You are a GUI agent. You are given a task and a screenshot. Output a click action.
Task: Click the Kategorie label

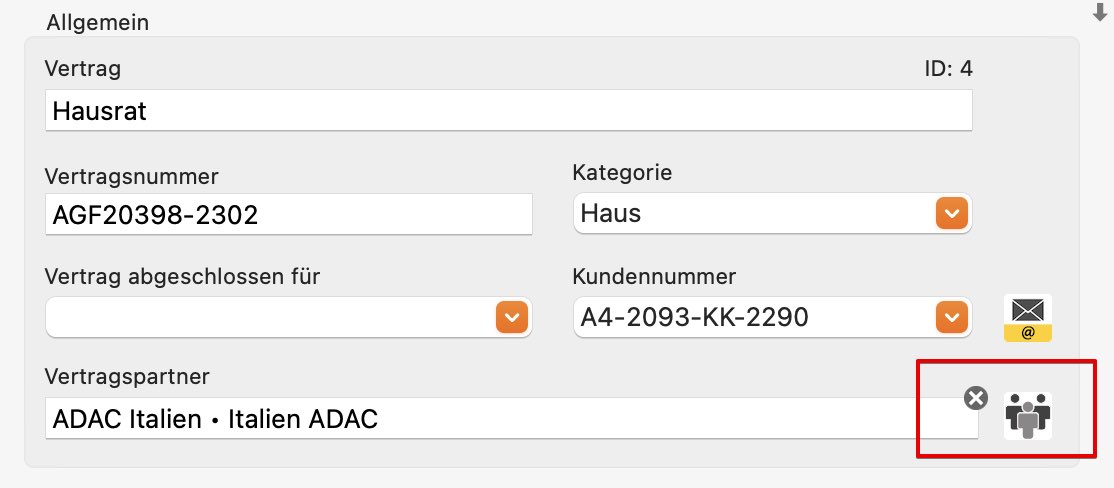point(622,173)
